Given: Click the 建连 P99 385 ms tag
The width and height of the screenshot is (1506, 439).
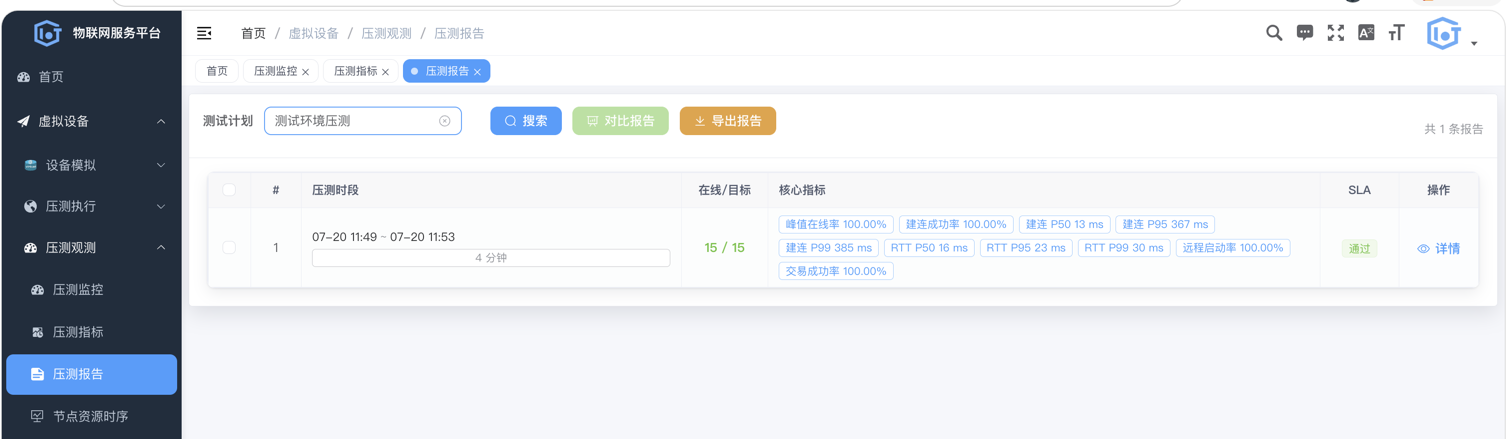Looking at the screenshot, I should tap(828, 248).
